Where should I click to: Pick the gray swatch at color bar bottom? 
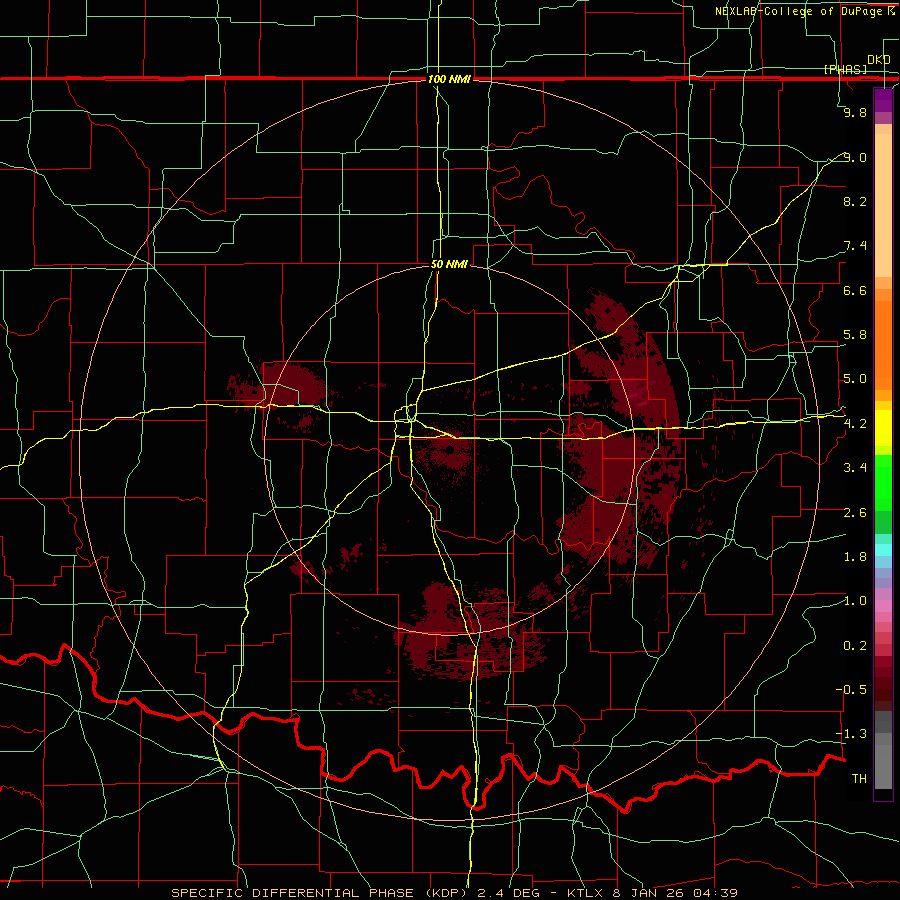(x=883, y=766)
